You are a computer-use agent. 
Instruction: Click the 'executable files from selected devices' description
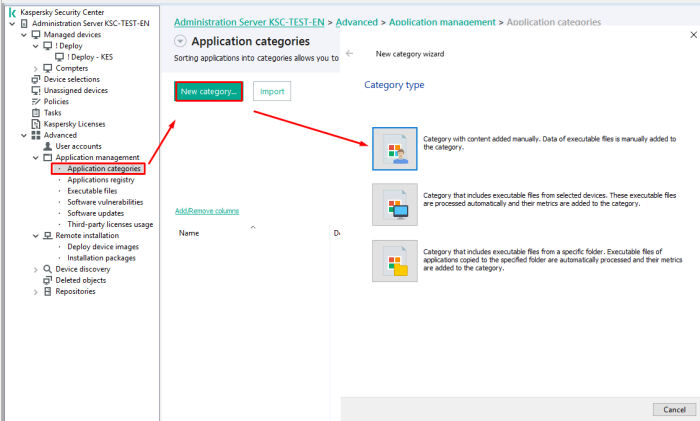(550, 200)
